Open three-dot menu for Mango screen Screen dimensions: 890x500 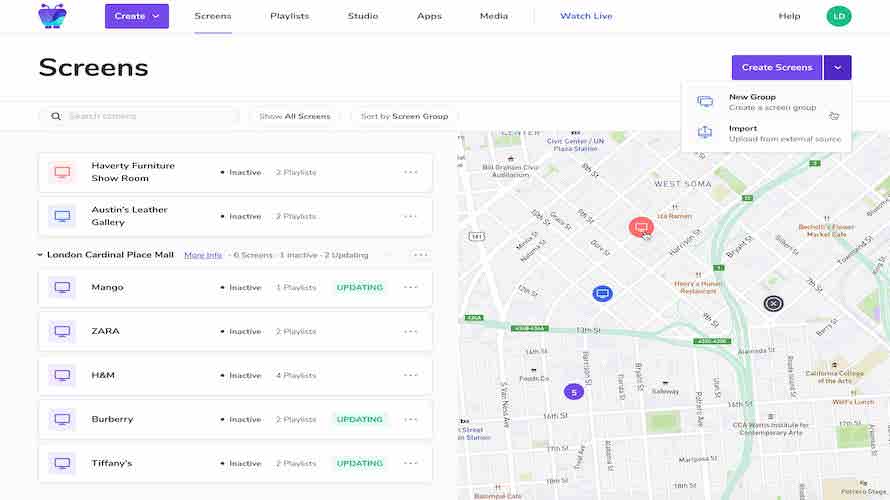point(411,288)
